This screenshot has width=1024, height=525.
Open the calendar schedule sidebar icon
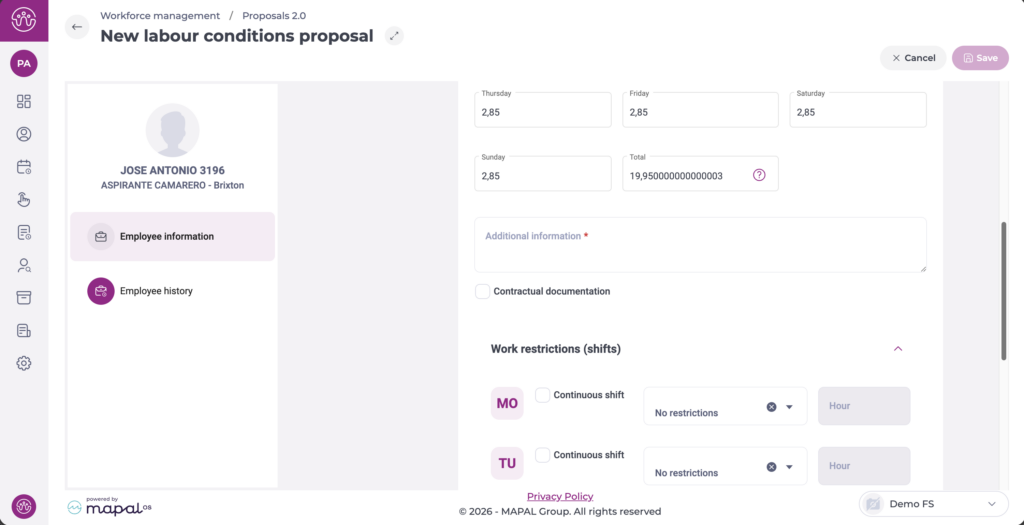[x=24, y=167]
